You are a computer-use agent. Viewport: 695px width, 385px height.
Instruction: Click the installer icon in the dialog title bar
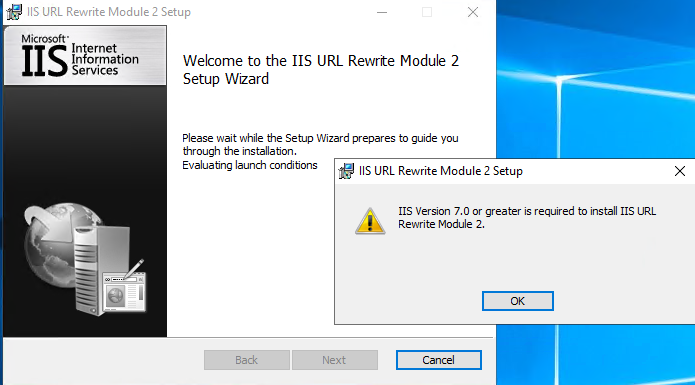pyautogui.click(x=346, y=171)
